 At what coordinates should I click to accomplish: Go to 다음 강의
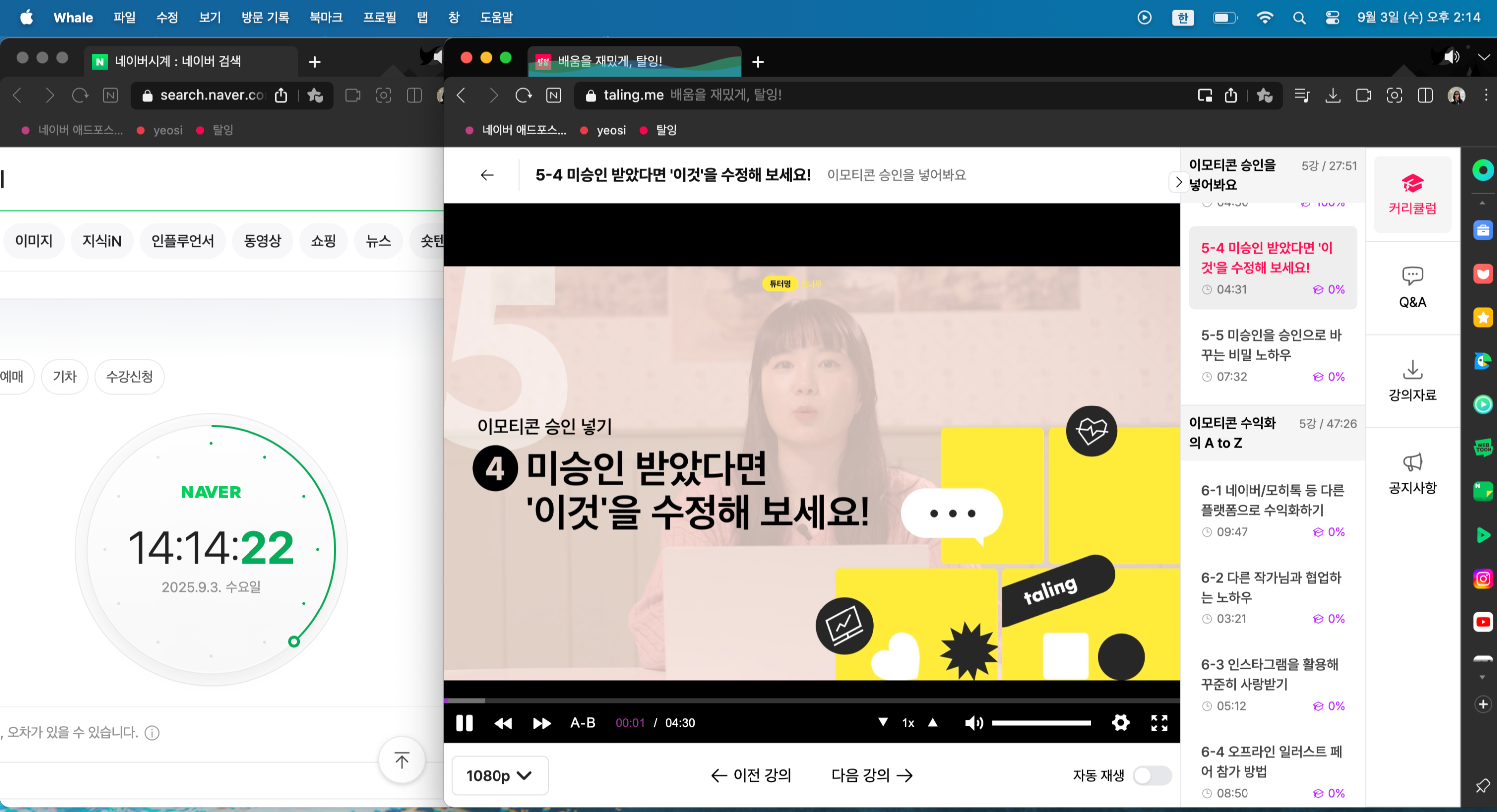click(x=872, y=775)
